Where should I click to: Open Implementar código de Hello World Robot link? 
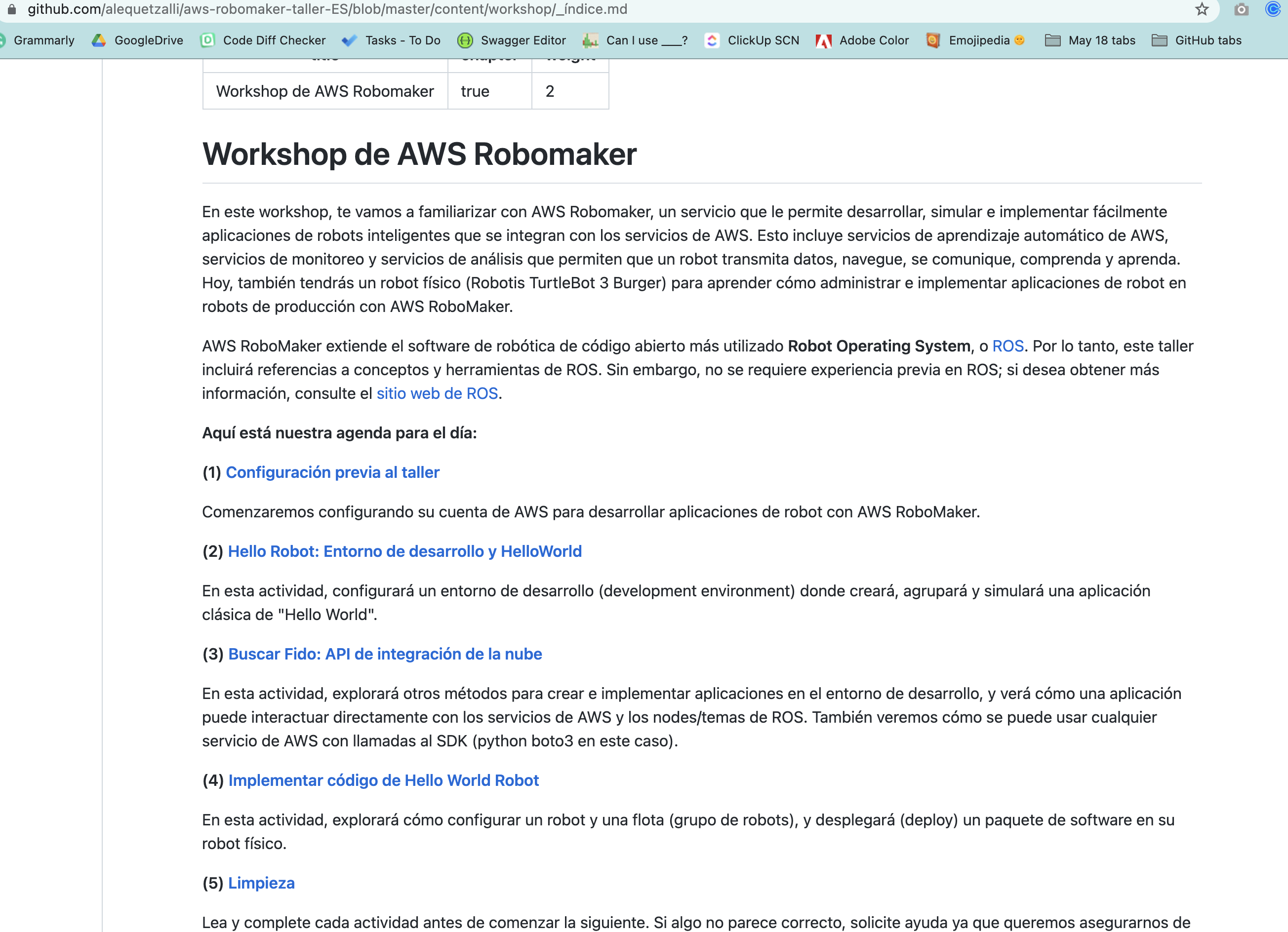click(383, 780)
